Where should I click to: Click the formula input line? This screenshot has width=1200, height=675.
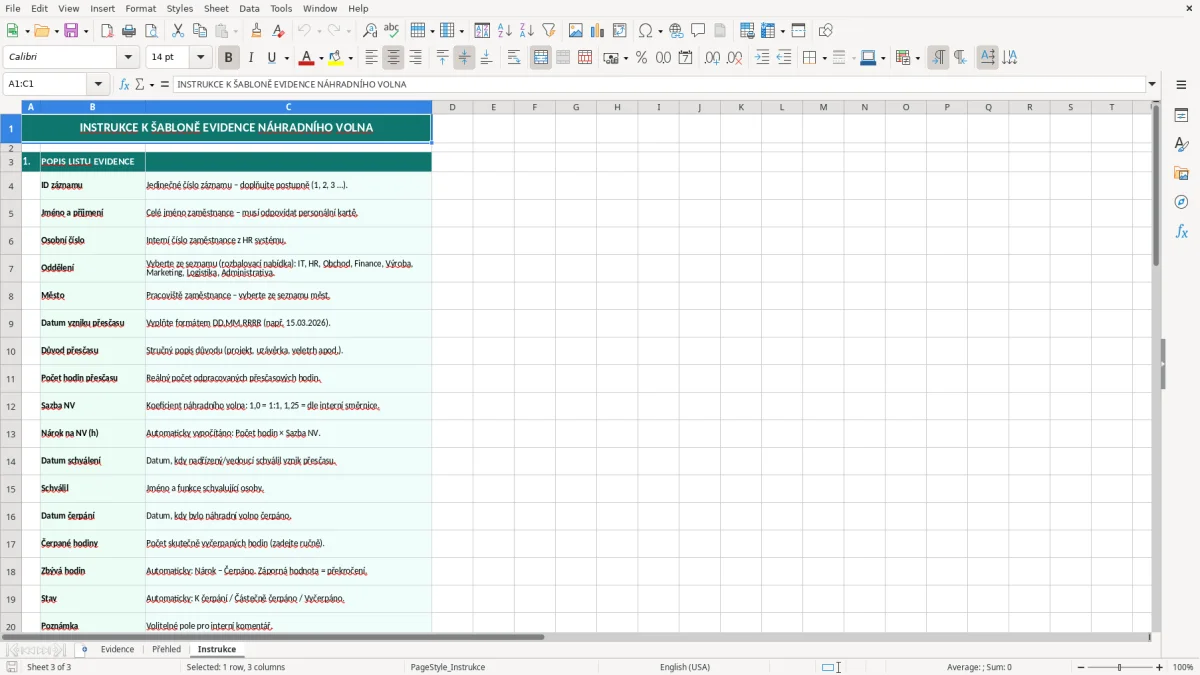tap(659, 84)
